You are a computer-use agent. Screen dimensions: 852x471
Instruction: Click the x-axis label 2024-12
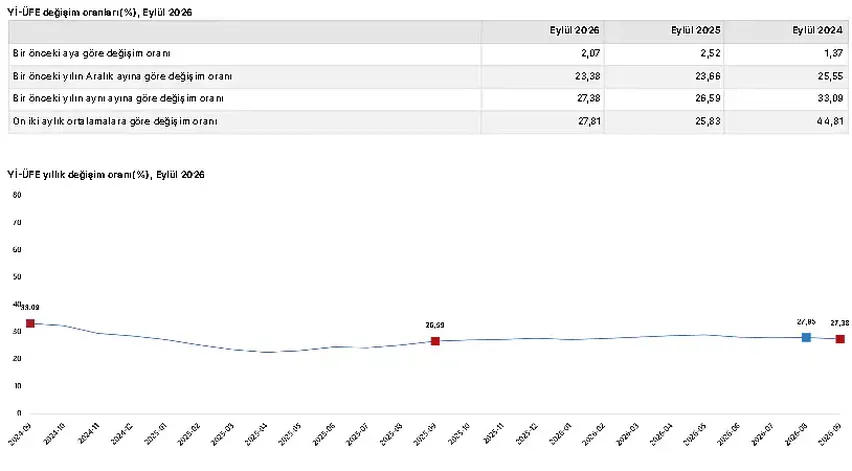[x=122, y=435]
